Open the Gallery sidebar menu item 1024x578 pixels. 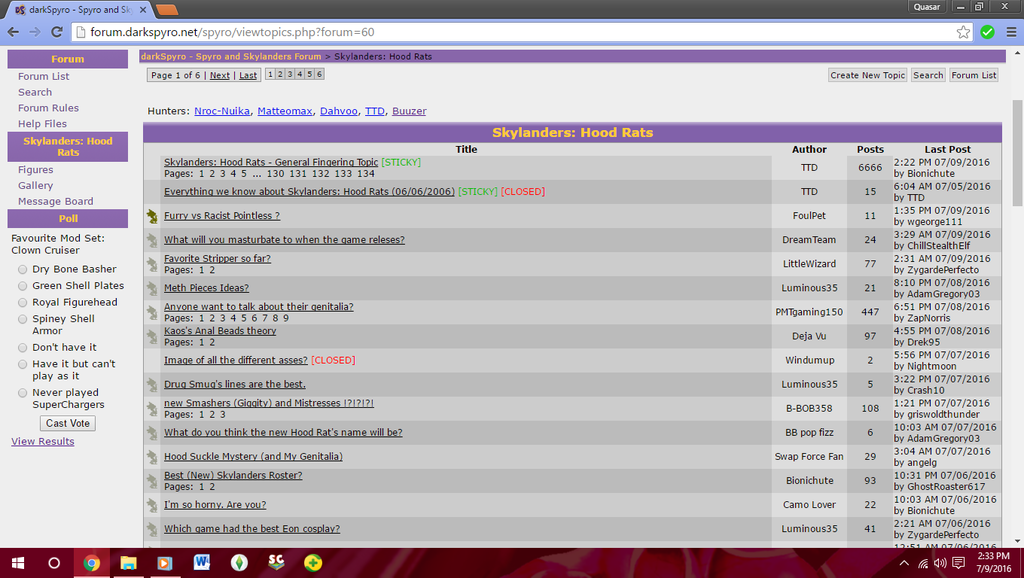point(35,185)
